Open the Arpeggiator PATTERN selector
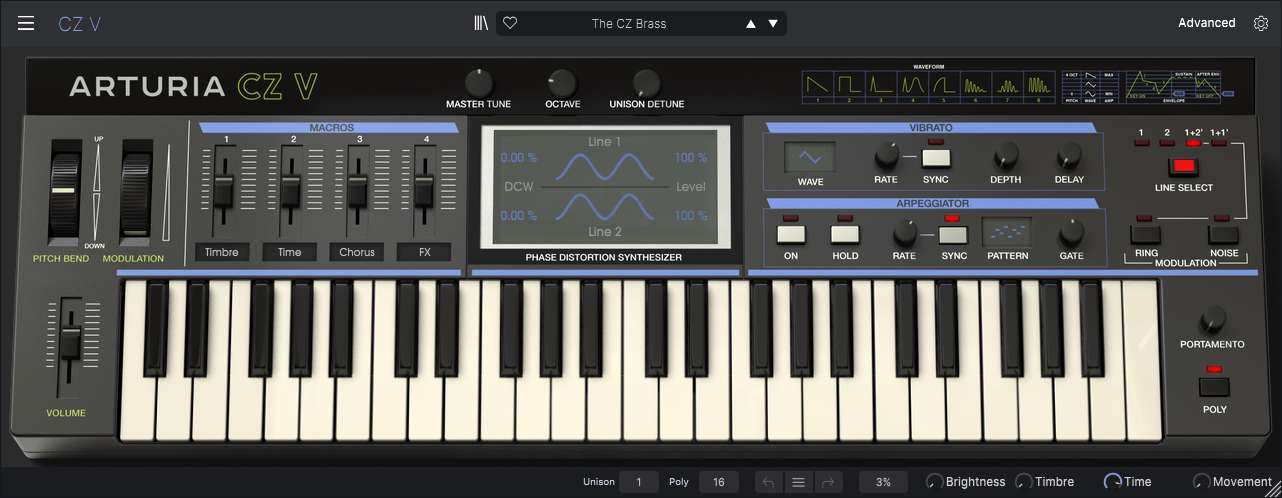The image size is (1282, 498). click(x=1007, y=234)
